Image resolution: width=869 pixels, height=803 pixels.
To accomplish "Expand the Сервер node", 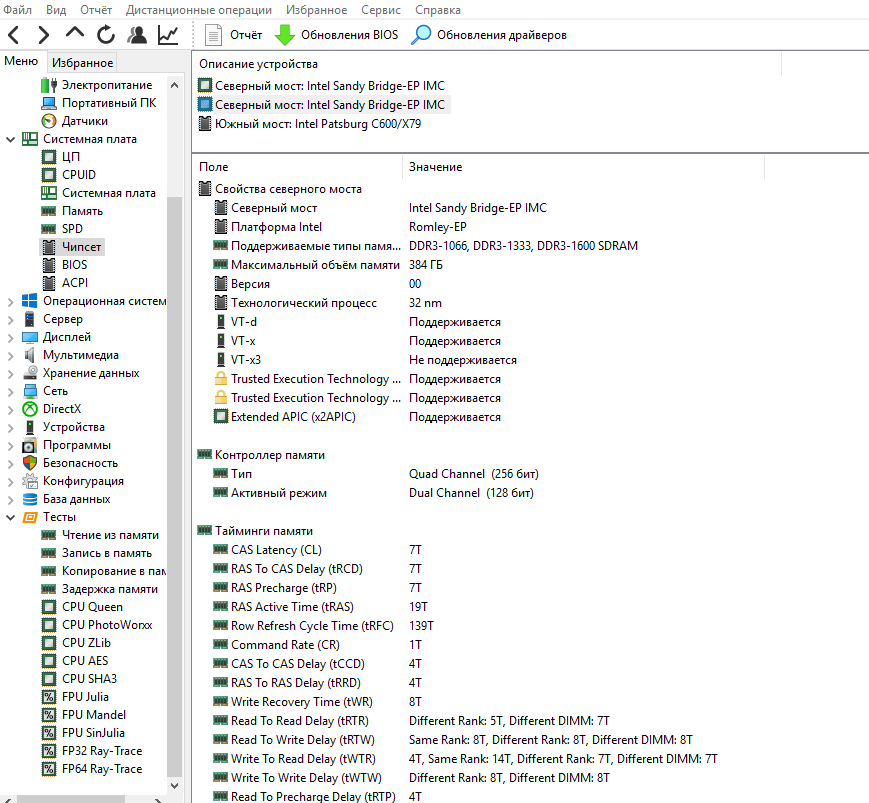I will point(10,320).
